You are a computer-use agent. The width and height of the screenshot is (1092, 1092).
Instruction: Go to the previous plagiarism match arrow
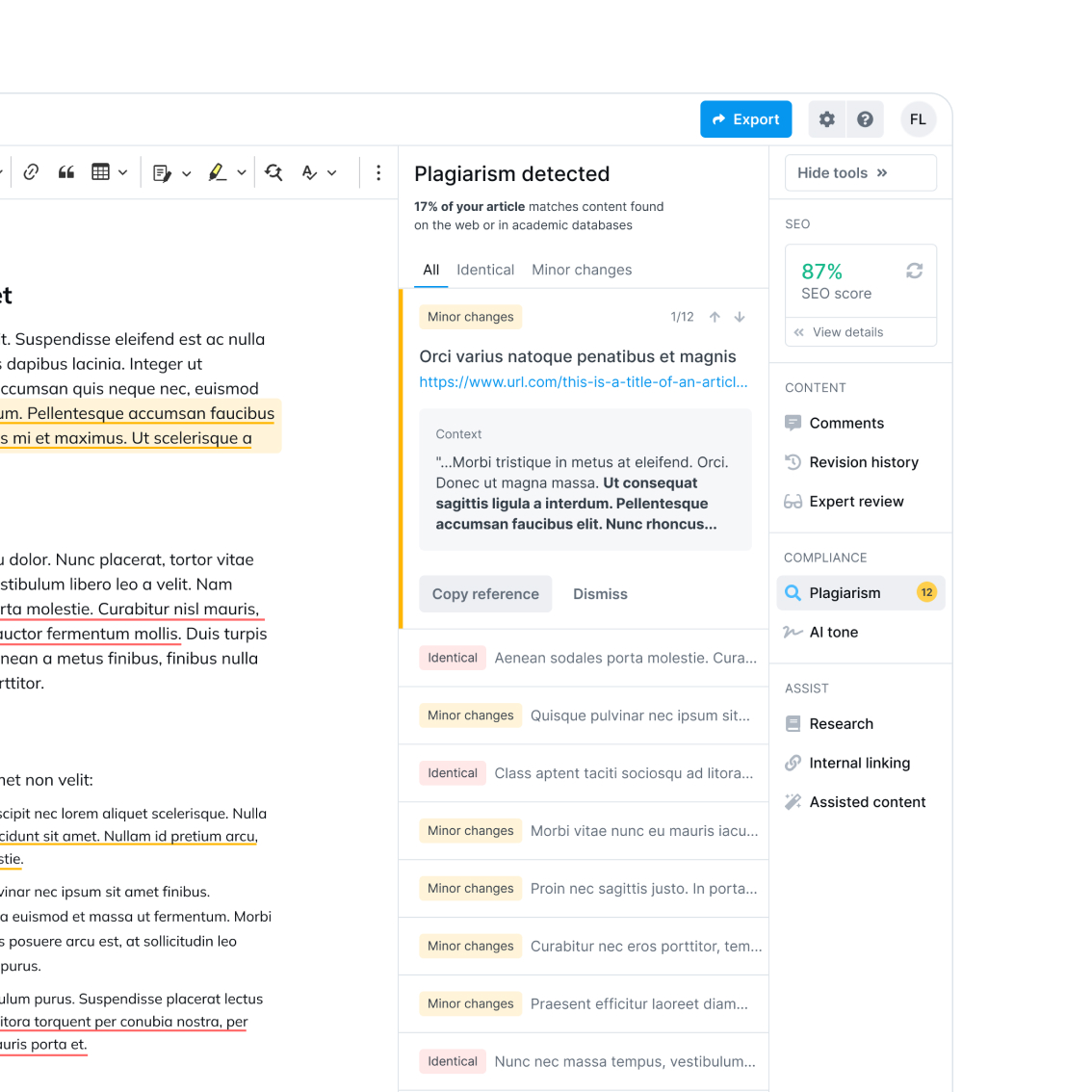click(x=715, y=317)
